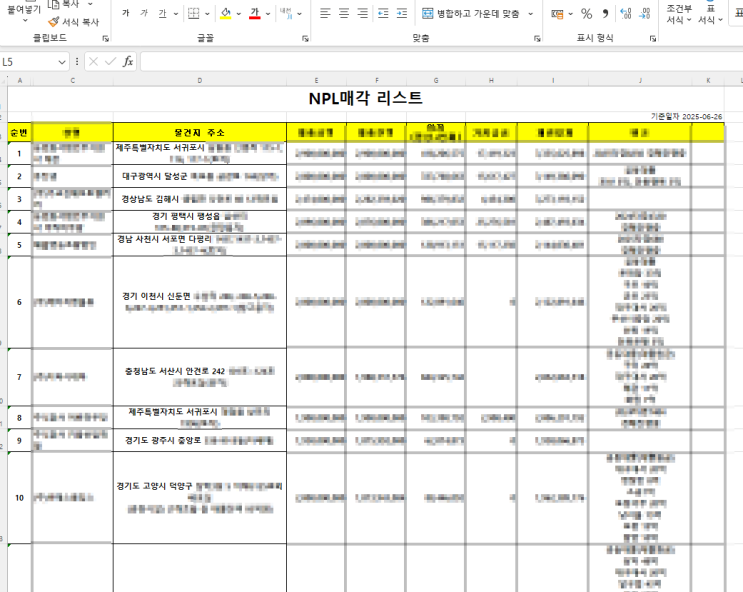Launch the 글꼴 settings dialog launcher
743x592 pixels.
[305, 38]
